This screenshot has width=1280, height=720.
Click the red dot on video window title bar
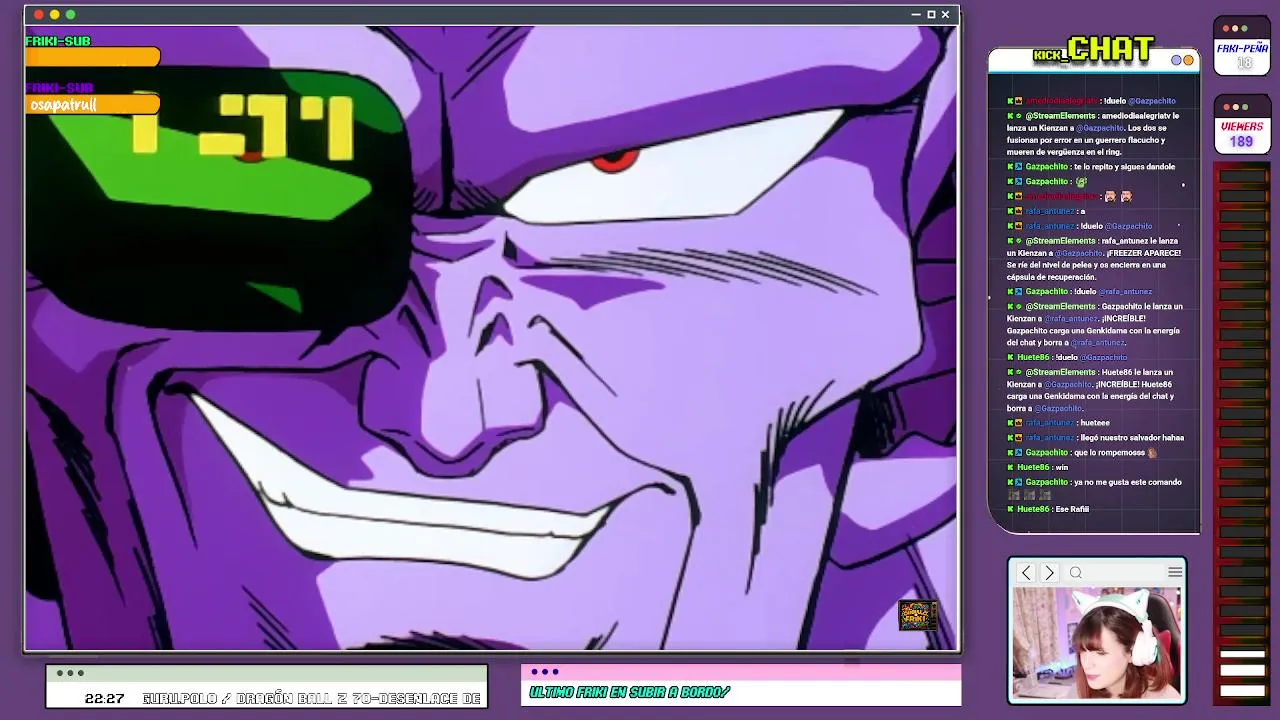(x=39, y=14)
